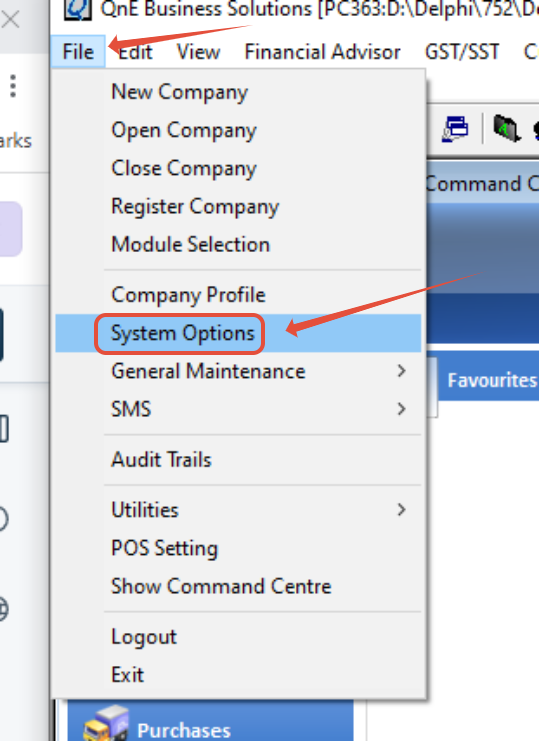Click the Purchases truck icon
The height and width of the screenshot is (741, 539).
tap(106, 723)
